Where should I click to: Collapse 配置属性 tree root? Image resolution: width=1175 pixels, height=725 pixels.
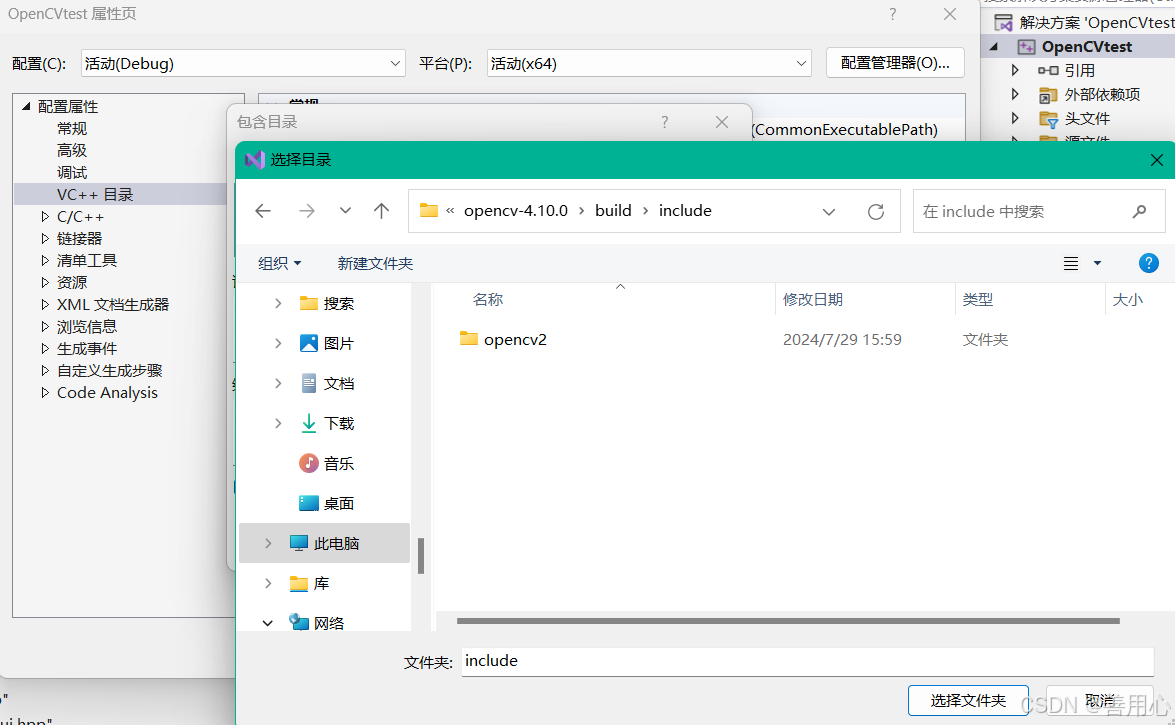26,106
